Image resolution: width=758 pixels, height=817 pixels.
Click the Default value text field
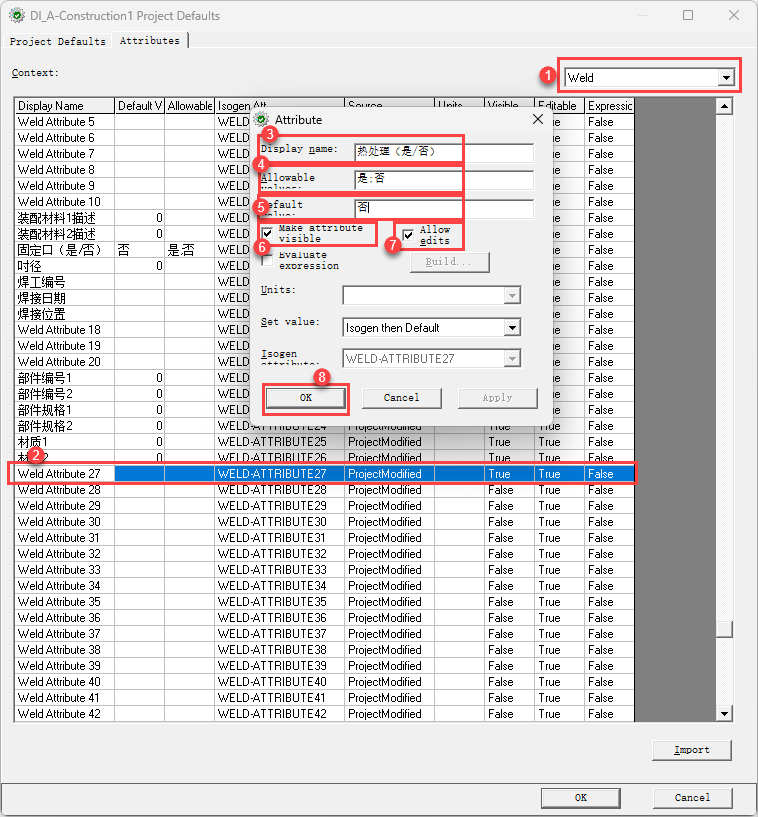[x=444, y=208]
